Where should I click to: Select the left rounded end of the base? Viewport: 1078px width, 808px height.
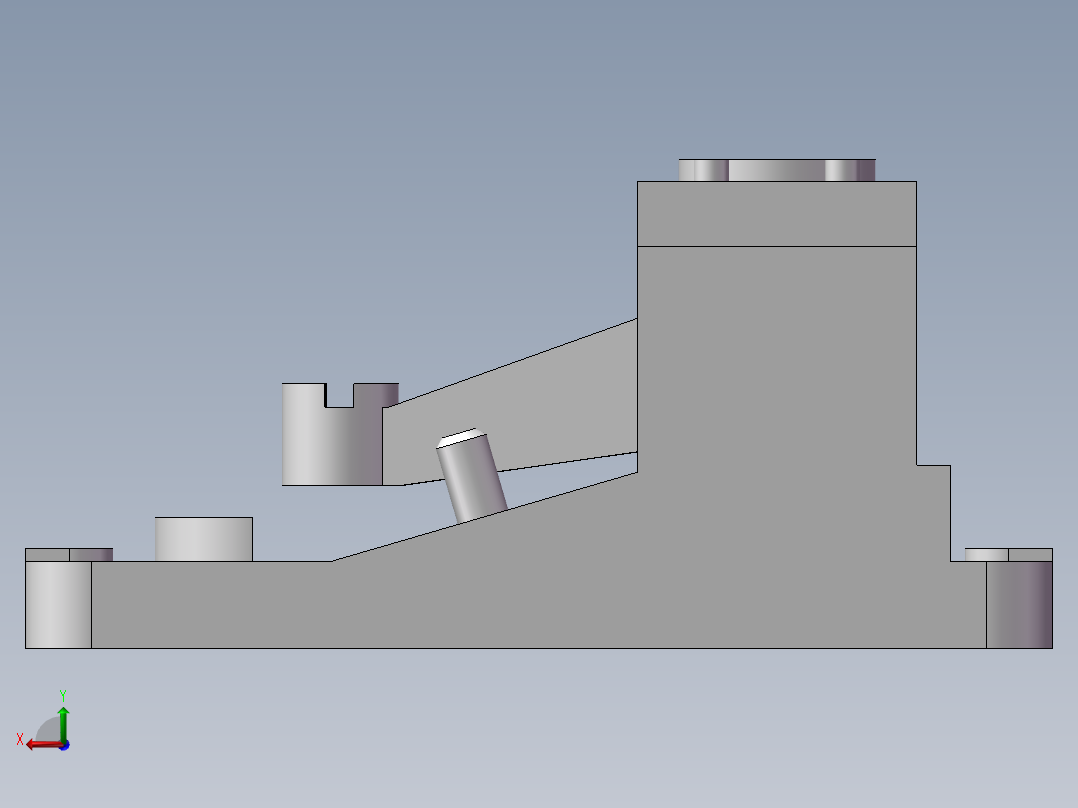pos(58,604)
